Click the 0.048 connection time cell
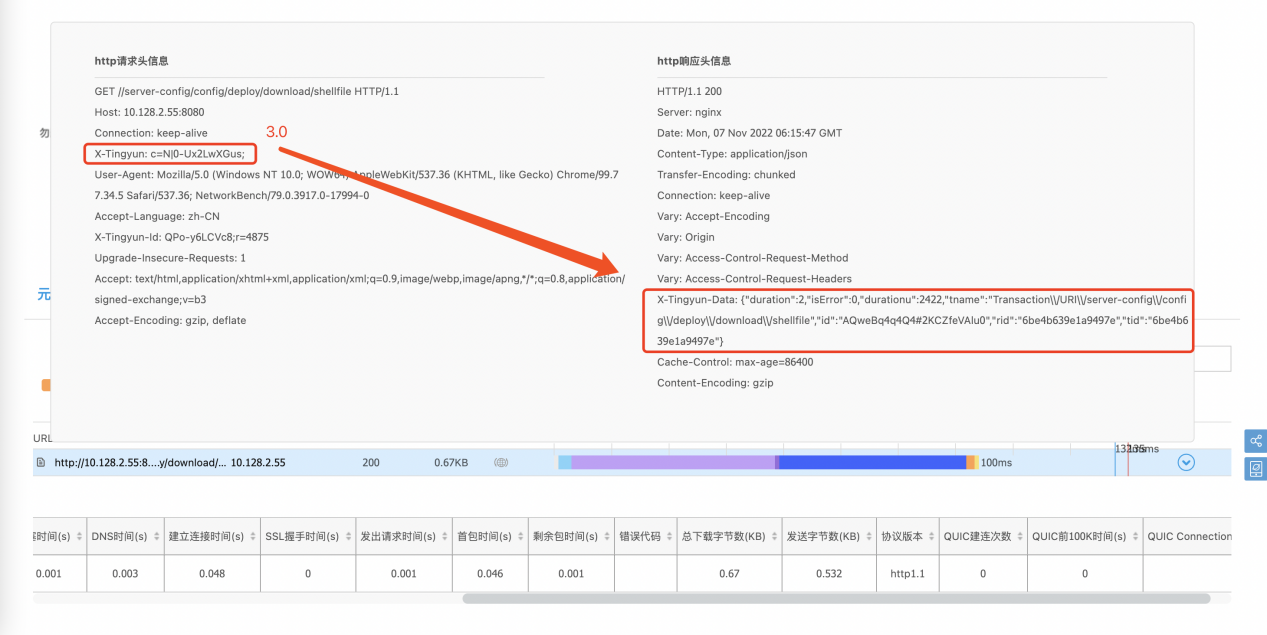The image size is (1267, 635). click(x=210, y=573)
